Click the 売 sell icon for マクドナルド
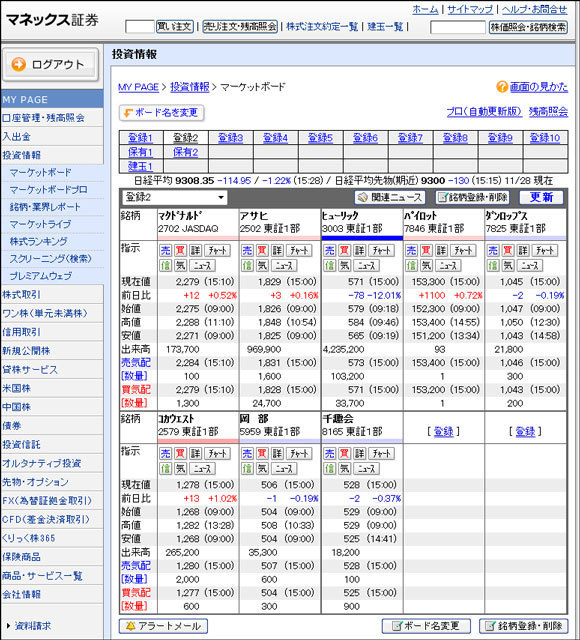This screenshot has height=640, width=580. tap(165, 250)
